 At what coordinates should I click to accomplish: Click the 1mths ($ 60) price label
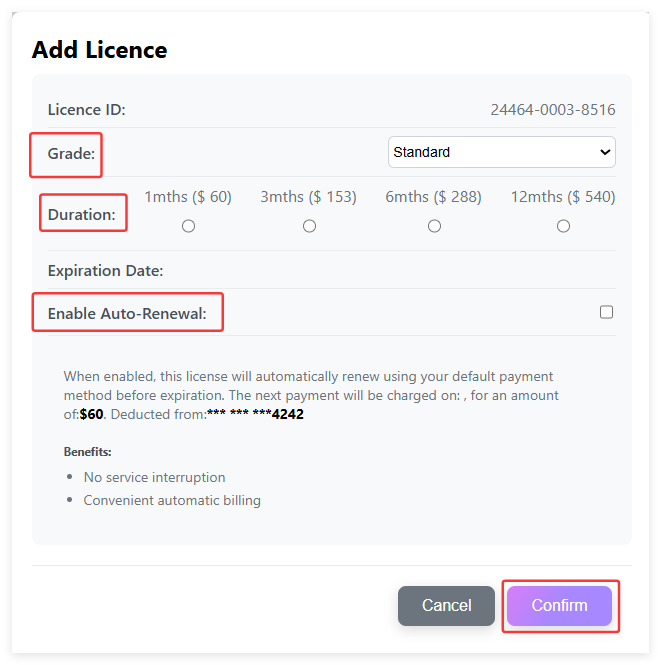188,197
